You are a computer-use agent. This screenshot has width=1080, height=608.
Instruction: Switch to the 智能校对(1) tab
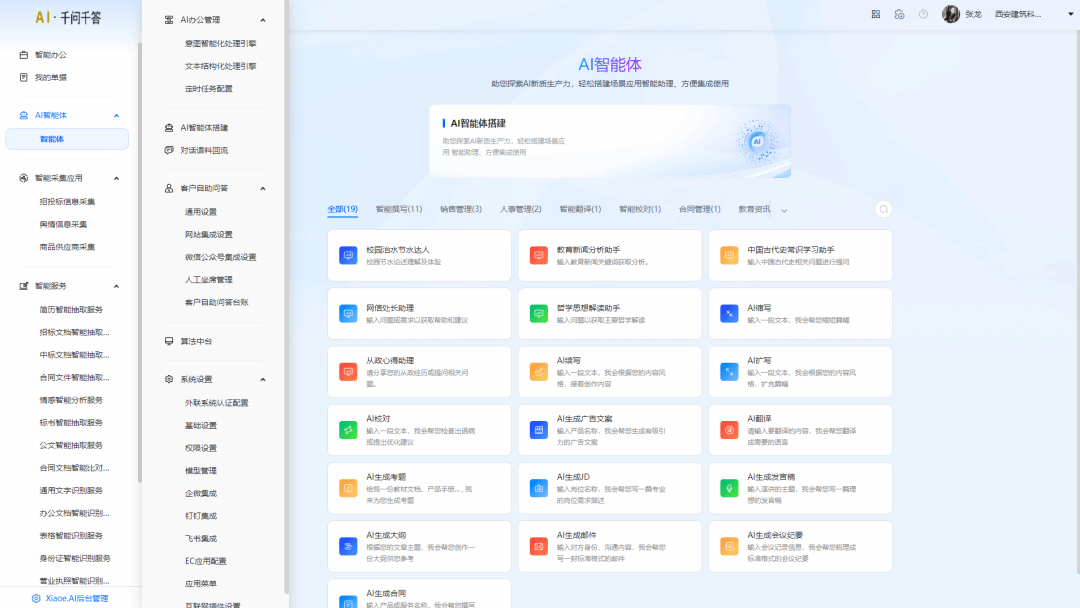[x=640, y=209]
